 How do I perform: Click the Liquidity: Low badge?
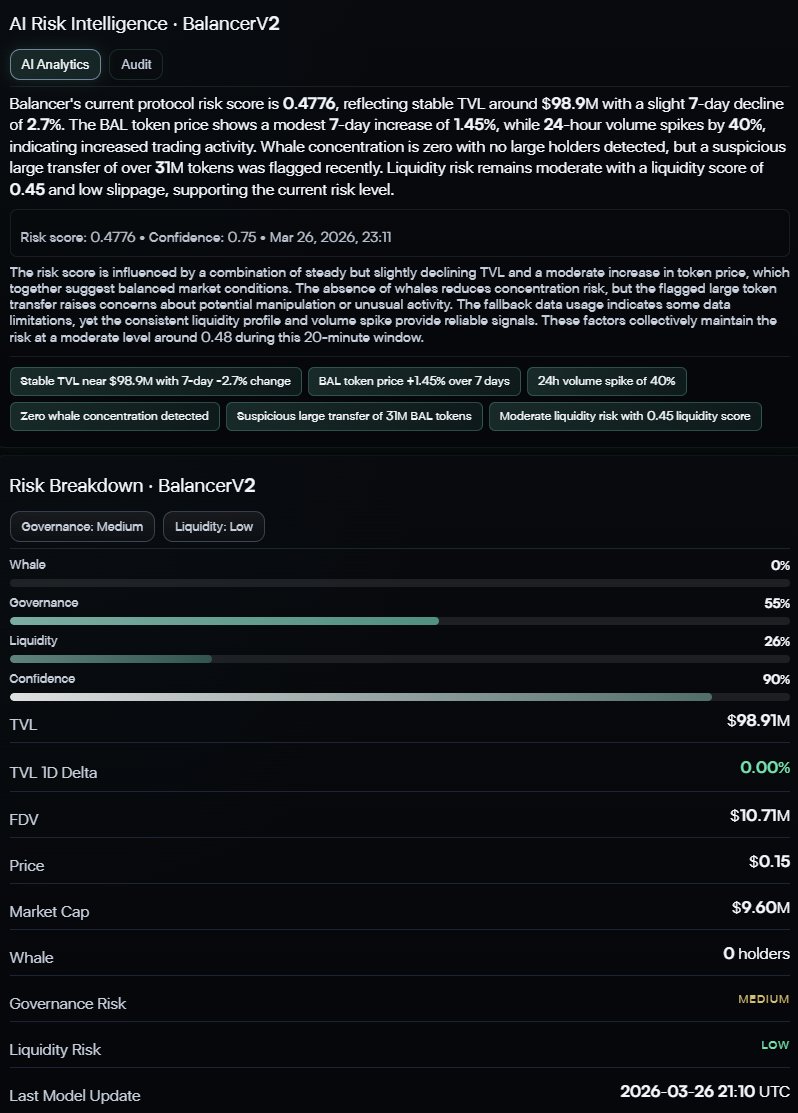[x=213, y=527]
